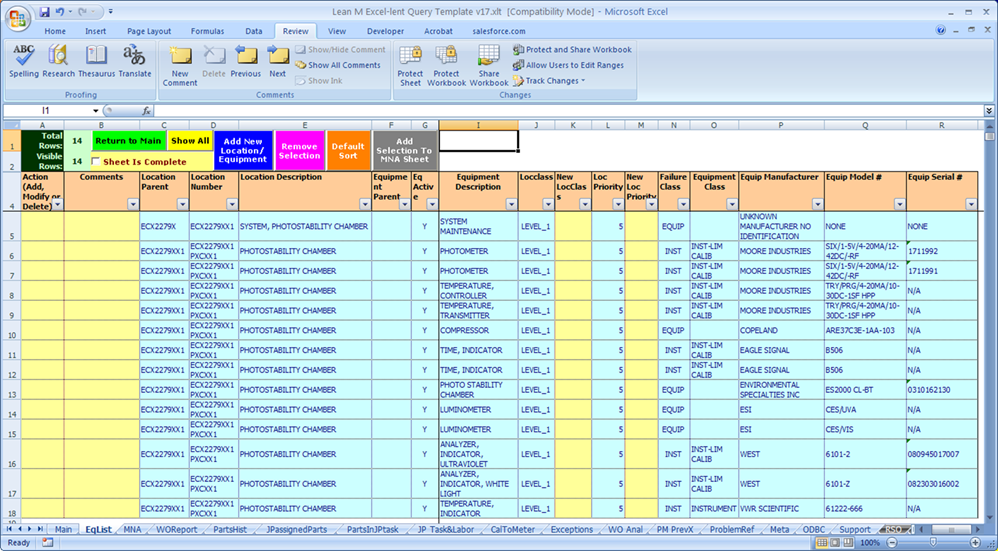Open filter dropdown for Equip Manufacturer
Screen dimensions: 998x551
pos(817,205)
